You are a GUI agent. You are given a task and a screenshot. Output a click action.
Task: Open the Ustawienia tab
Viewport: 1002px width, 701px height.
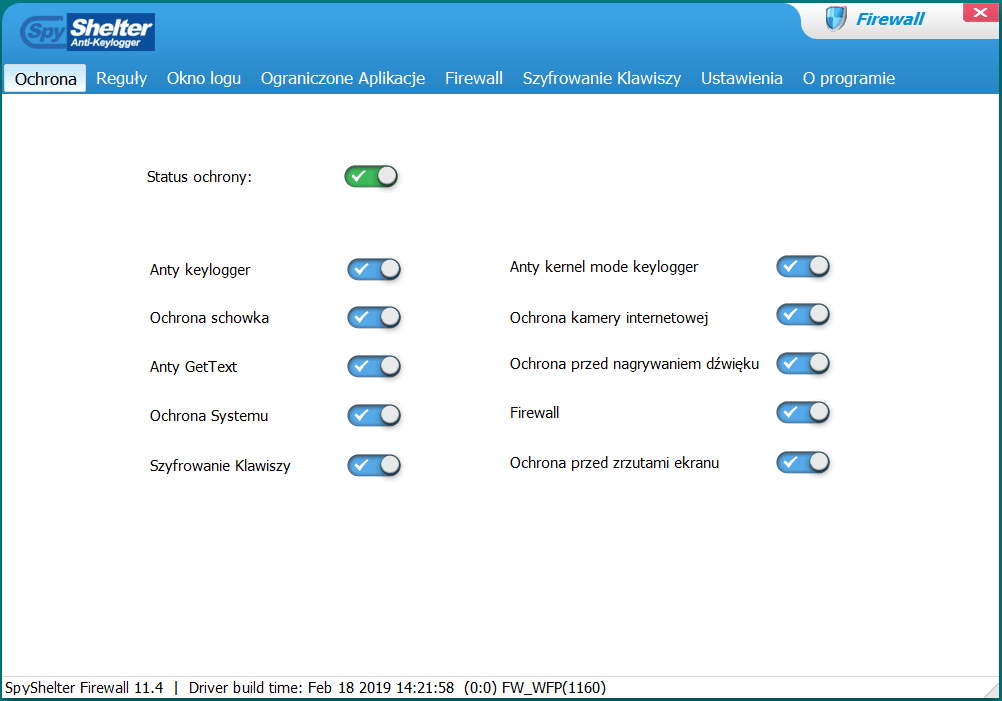pyautogui.click(x=741, y=79)
